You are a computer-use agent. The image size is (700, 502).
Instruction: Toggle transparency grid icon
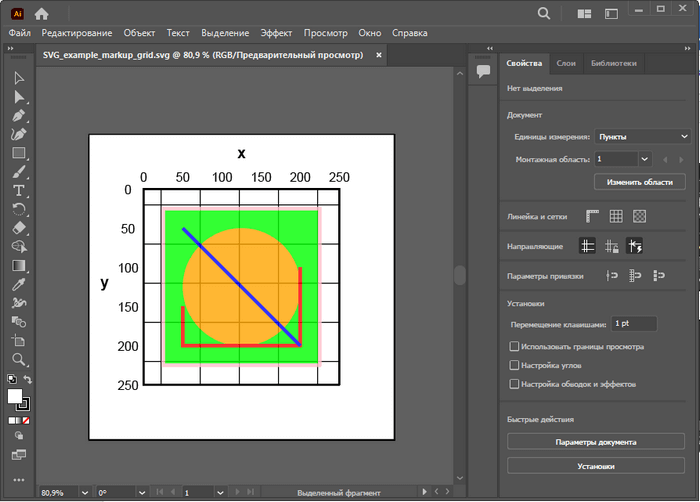click(x=639, y=216)
